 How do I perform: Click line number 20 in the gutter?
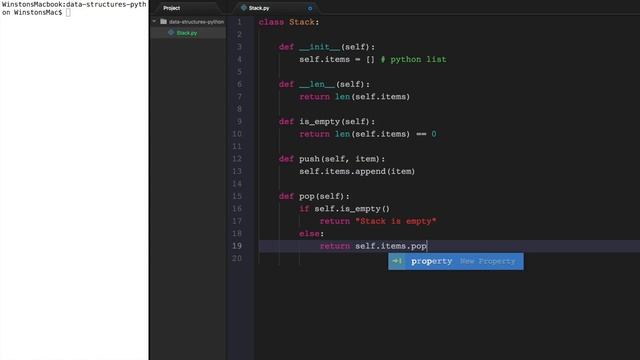point(237,258)
